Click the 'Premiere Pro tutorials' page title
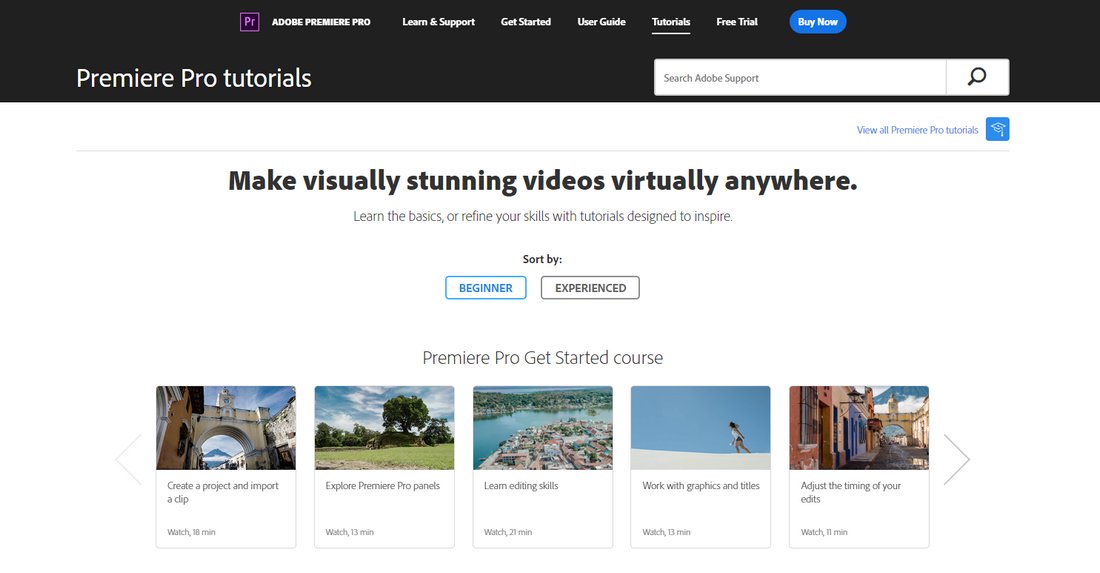The image size is (1100, 573). point(194,78)
